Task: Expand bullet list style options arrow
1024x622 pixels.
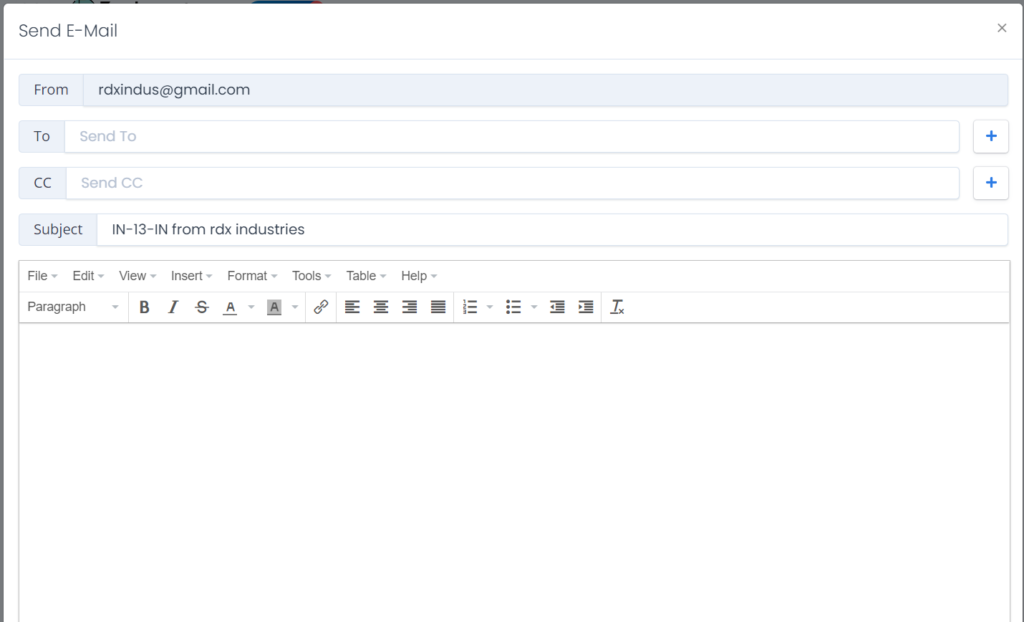Action: click(534, 307)
